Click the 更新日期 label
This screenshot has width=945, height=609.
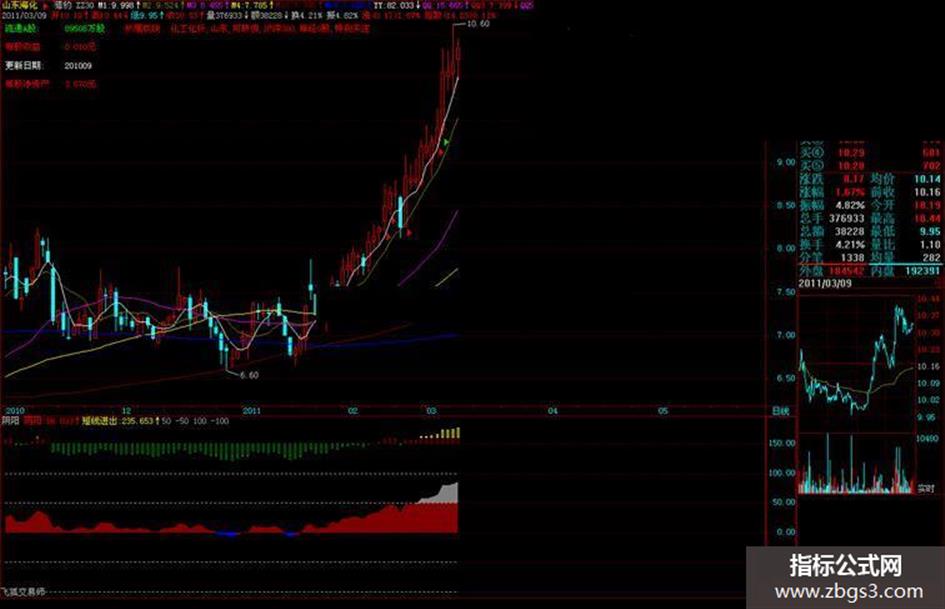[23, 65]
